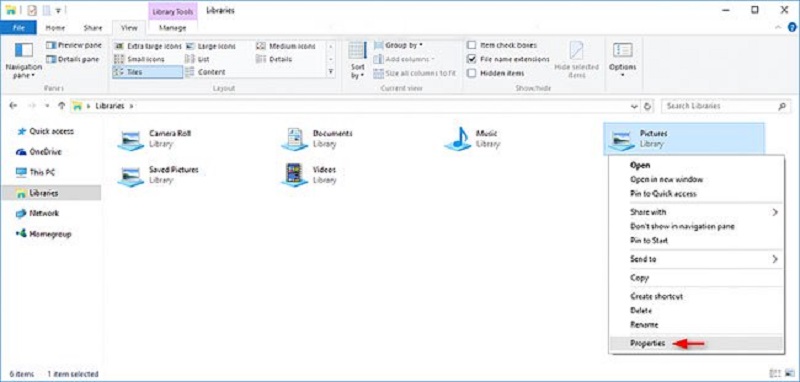800x382 pixels.
Task: Open the Sort by menu
Action: [358, 60]
